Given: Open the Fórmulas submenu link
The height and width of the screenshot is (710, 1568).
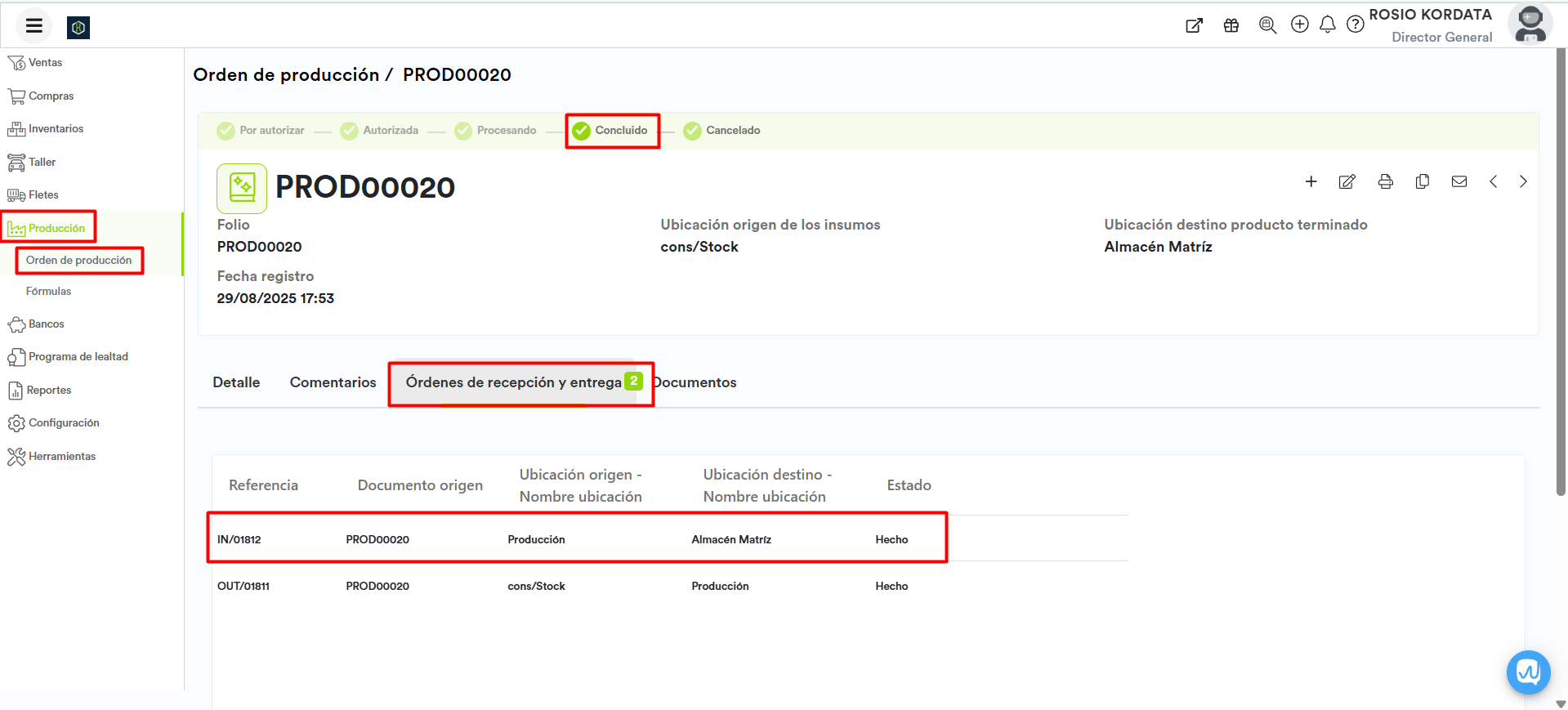Looking at the screenshot, I should point(48,292).
